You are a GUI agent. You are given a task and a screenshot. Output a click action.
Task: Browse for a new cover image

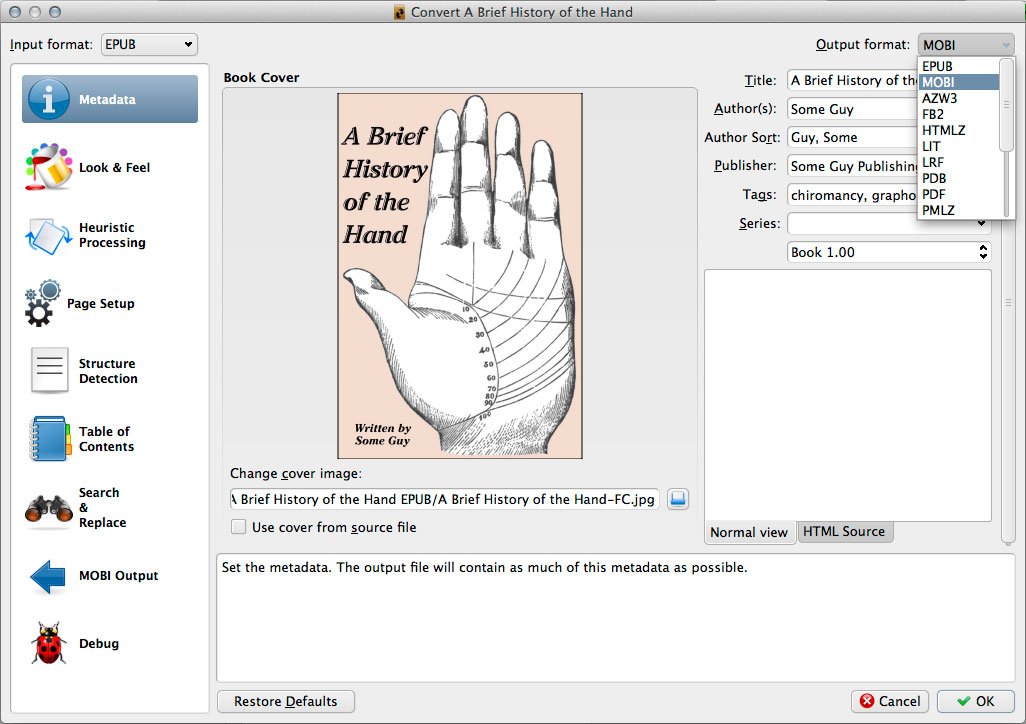tap(677, 499)
